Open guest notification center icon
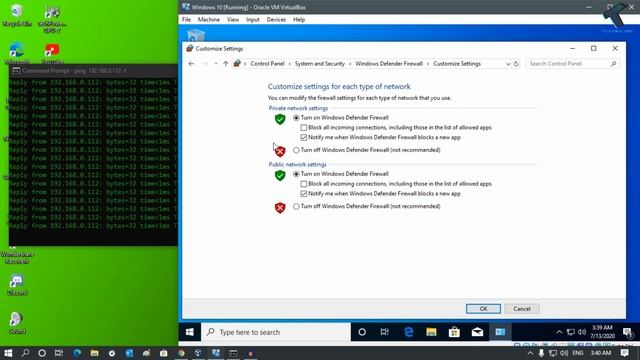This screenshot has height=360, width=640. 627,332
